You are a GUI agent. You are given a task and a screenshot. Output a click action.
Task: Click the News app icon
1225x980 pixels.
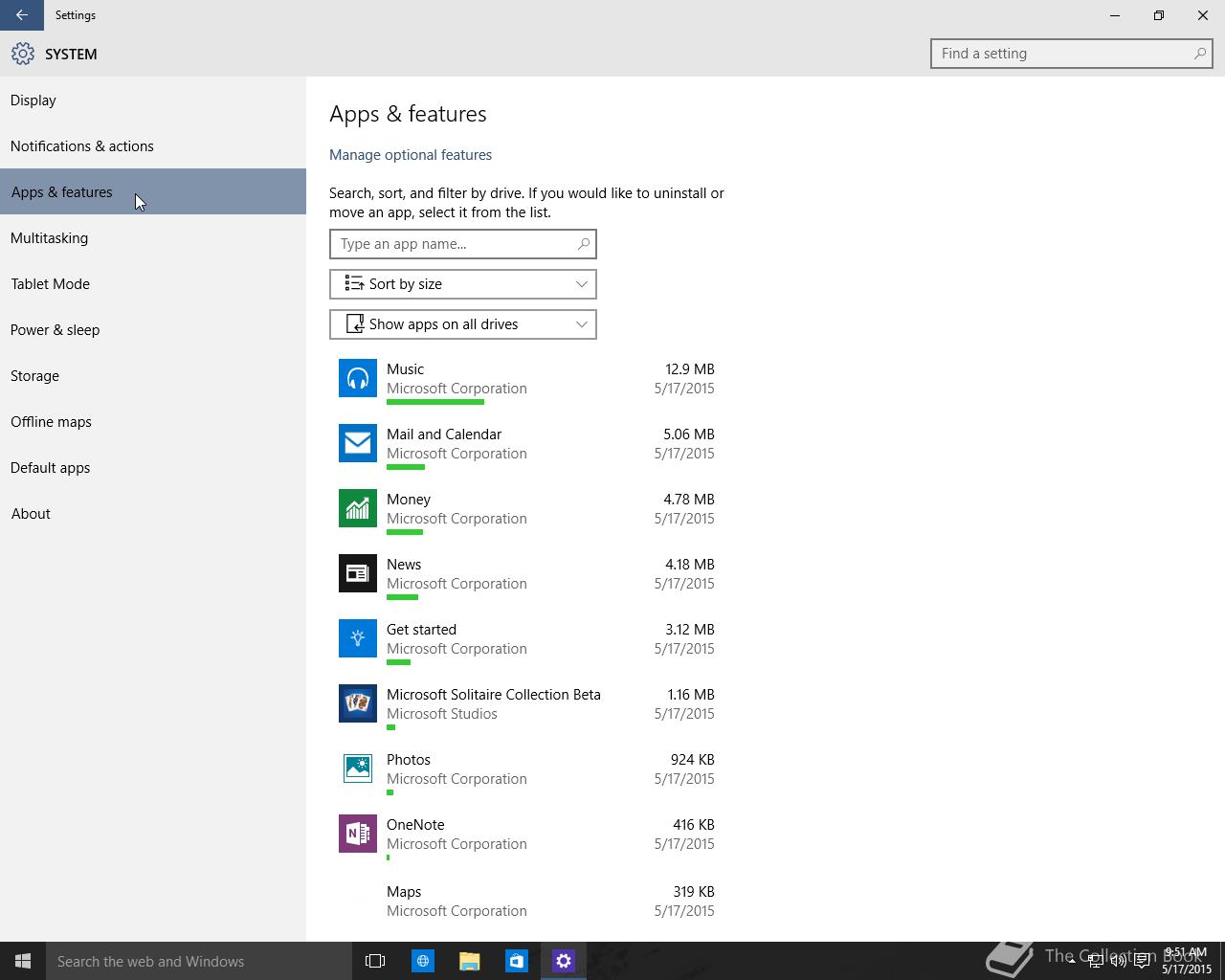point(358,573)
